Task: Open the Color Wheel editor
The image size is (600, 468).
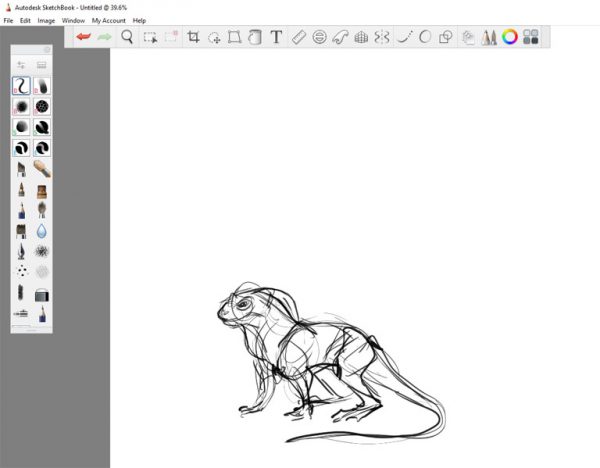Action: pos(510,37)
